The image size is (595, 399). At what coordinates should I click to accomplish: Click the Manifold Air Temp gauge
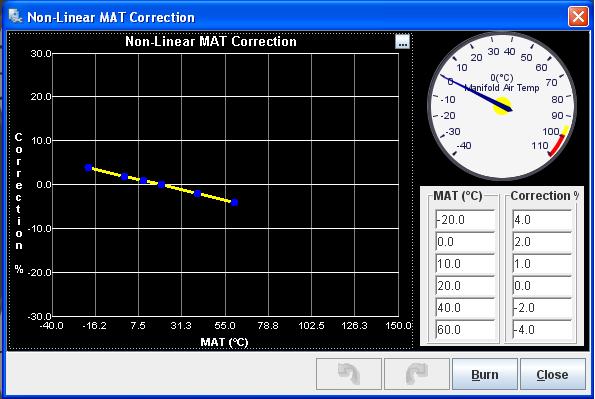502,106
